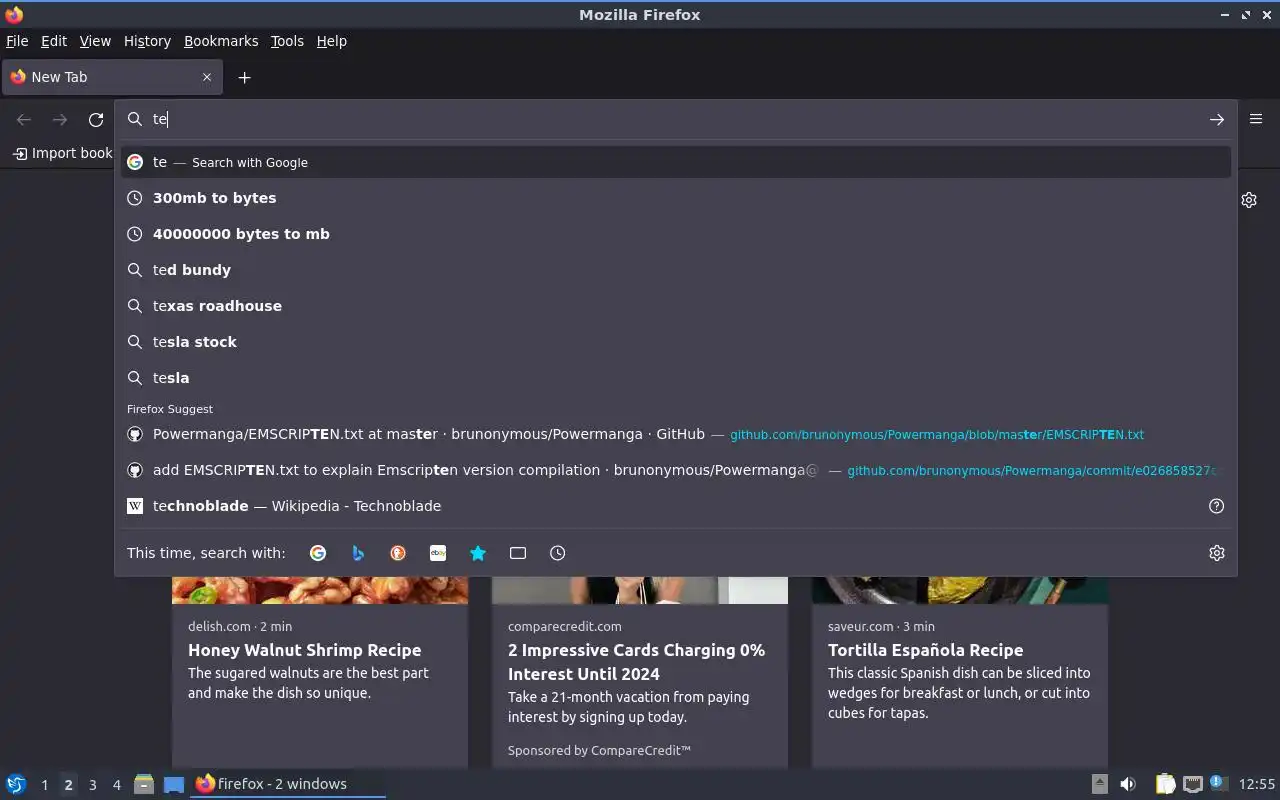Choose '40000000 bytes to mb' history suggestion
This screenshot has width=1280, height=800.
tap(676, 234)
